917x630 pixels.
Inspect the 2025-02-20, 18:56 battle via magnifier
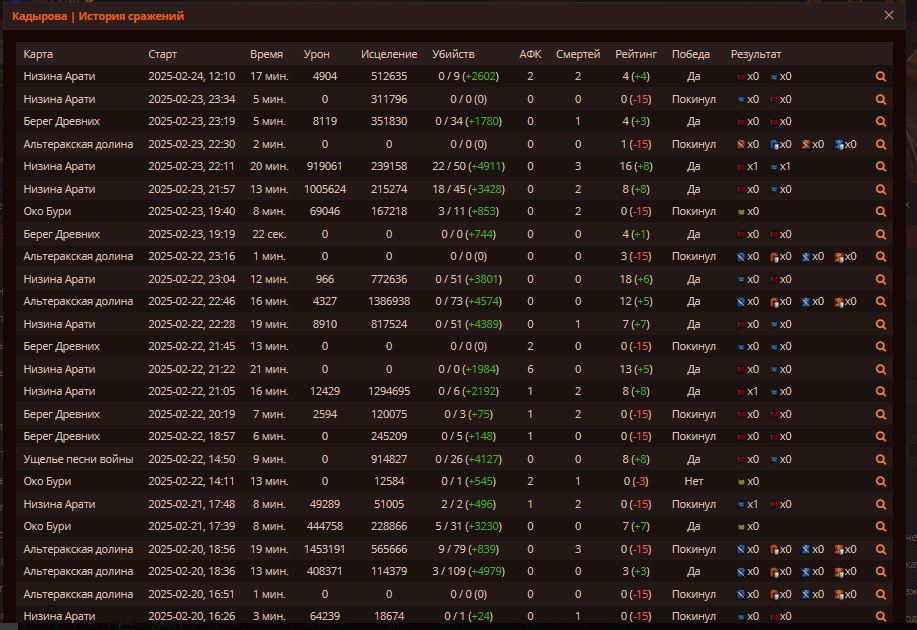[x=881, y=550]
